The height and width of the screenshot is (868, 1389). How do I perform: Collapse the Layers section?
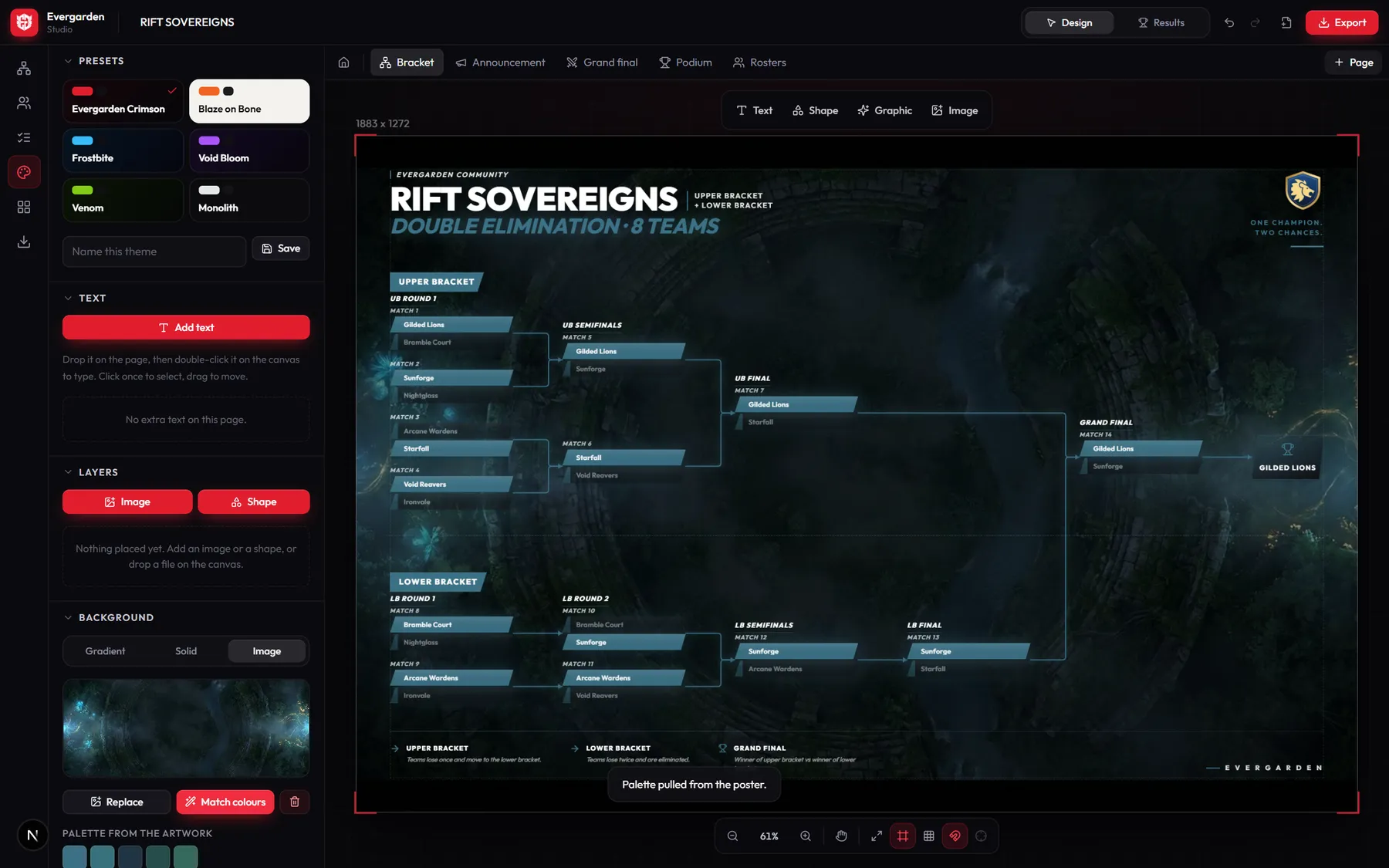point(68,472)
